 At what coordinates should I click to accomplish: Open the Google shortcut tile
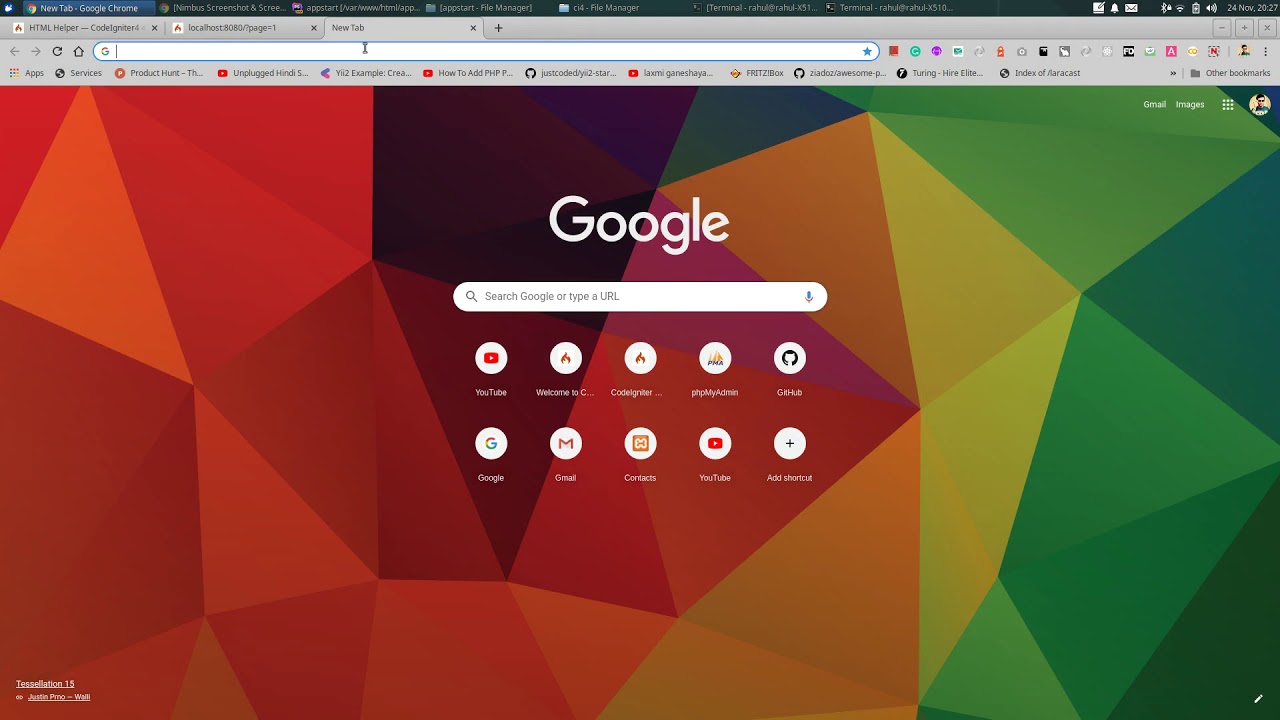click(491, 454)
